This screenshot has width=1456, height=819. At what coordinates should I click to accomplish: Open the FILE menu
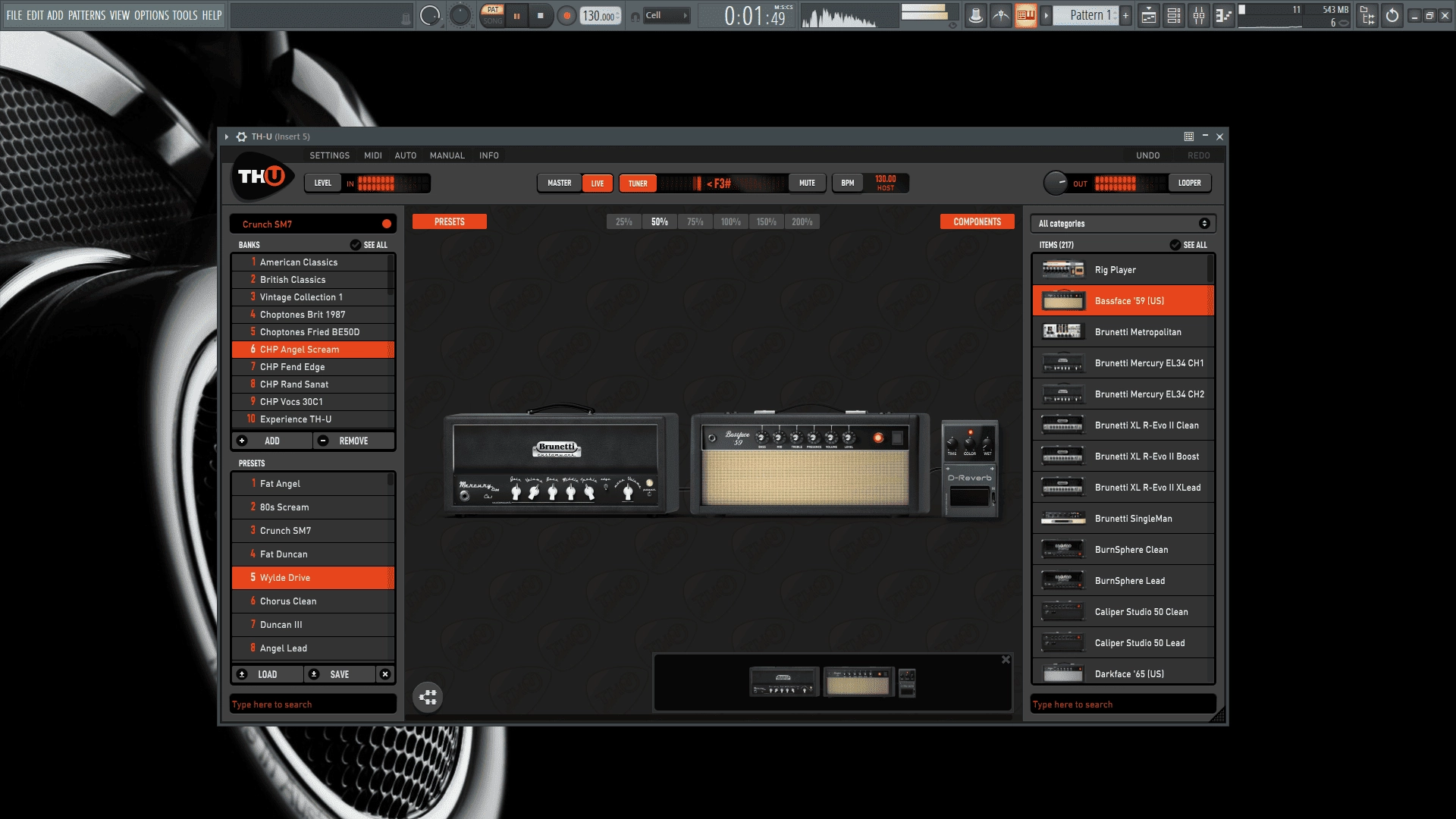pyautogui.click(x=14, y=15)
